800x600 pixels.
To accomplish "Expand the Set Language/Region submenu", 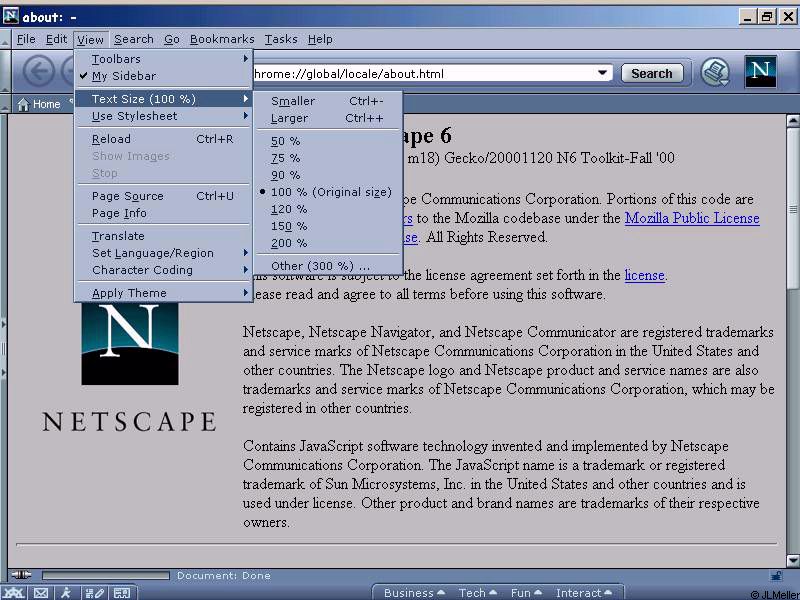I will click(x=164, y=253).
